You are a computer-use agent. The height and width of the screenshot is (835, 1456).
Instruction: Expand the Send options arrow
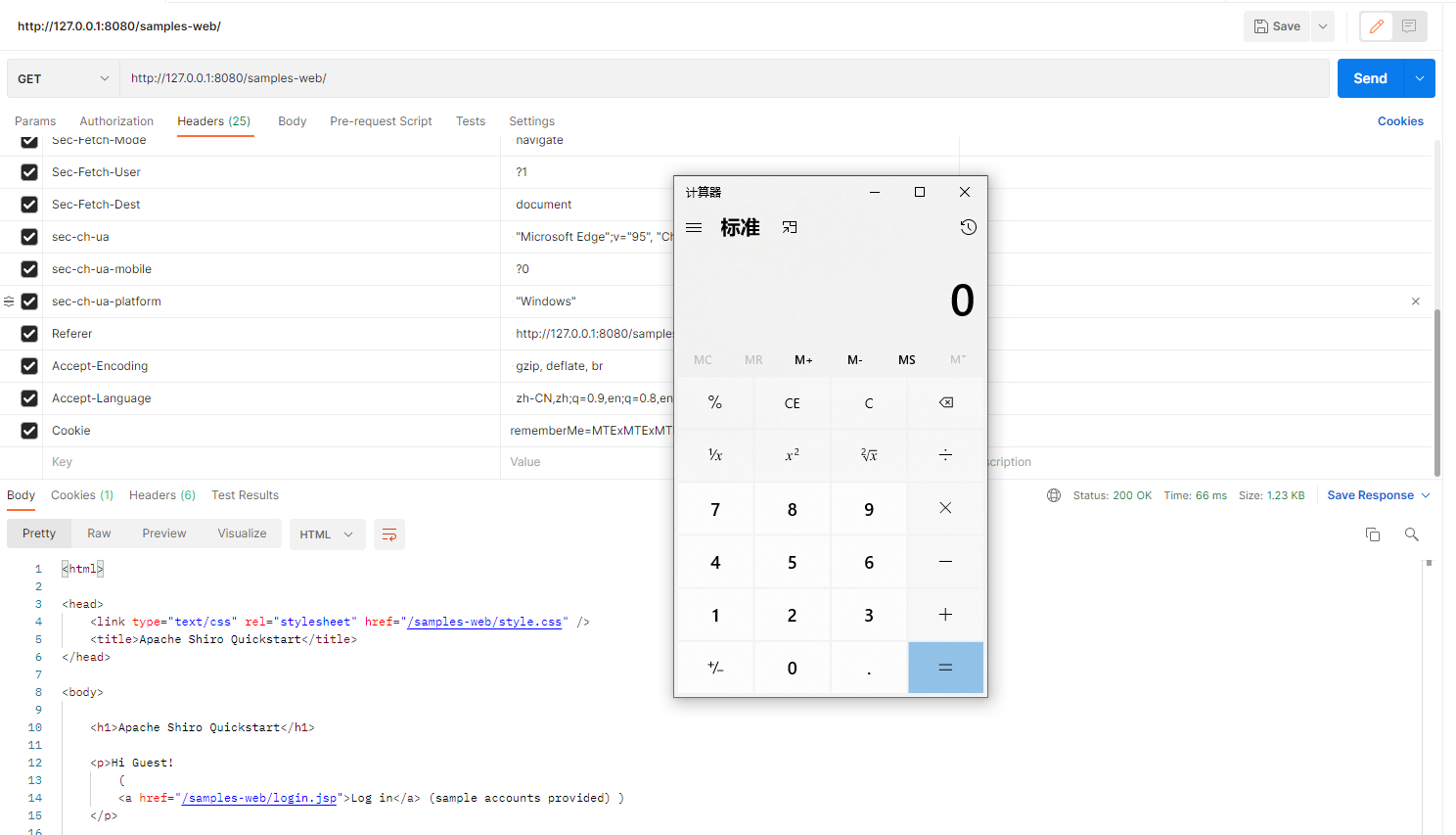(x=1420, y=78)
